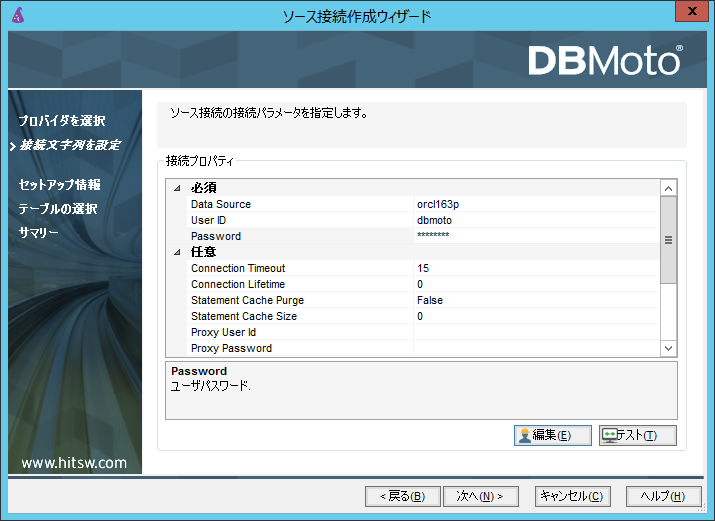Click the masked Password value field
The width and height of the screenshot is (715, 521).
point(537,236)
